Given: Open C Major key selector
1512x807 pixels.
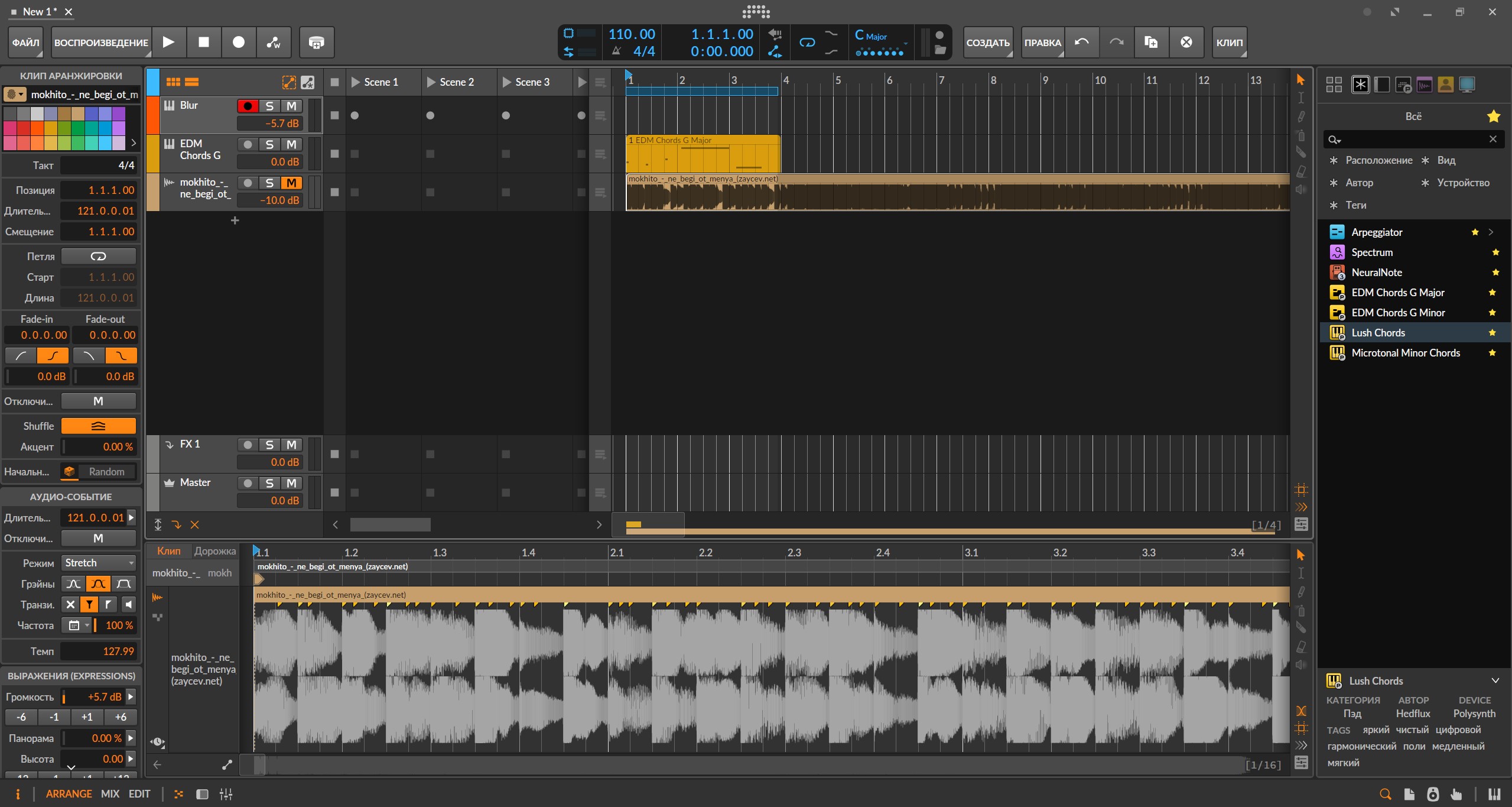Looking at the screenshot, I should point(880,36).
